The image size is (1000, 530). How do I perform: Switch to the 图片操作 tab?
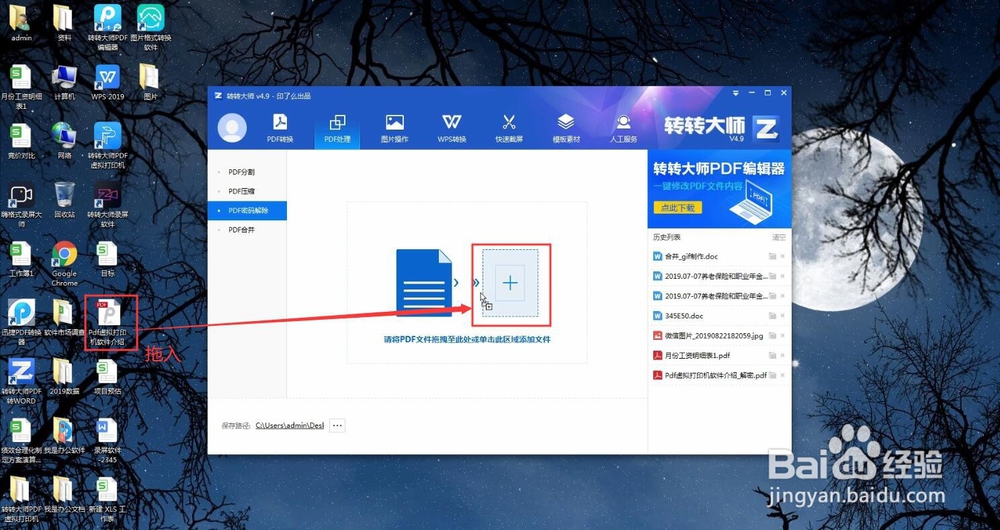394,128
